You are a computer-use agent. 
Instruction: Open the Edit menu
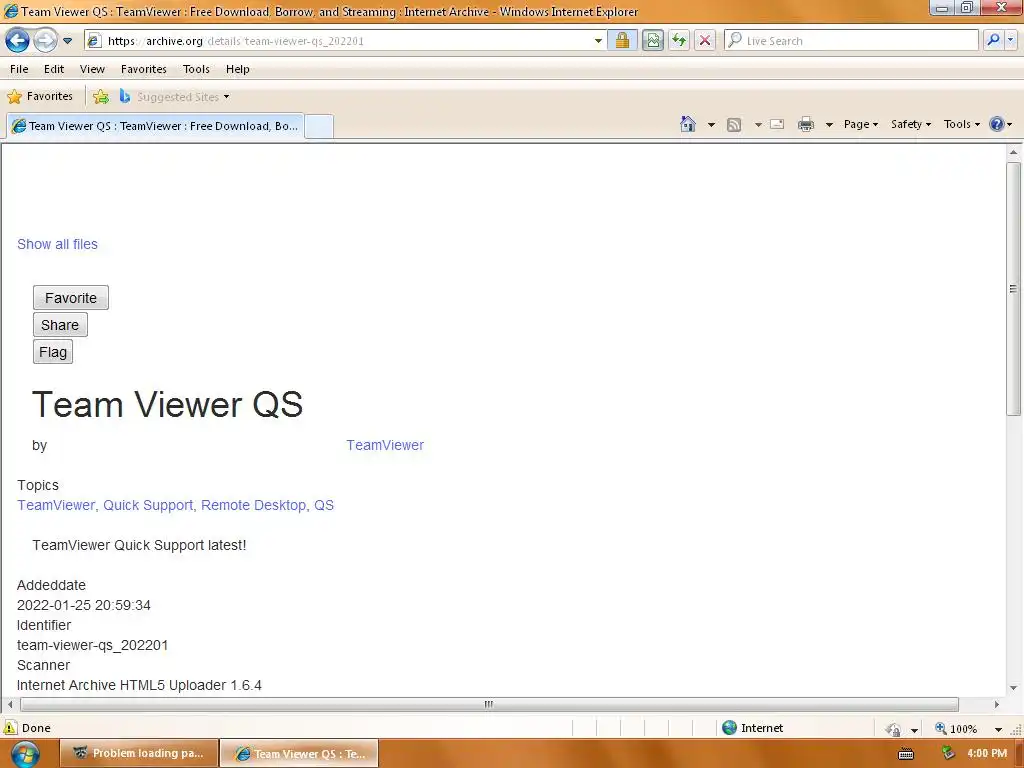tap(54, 69)
